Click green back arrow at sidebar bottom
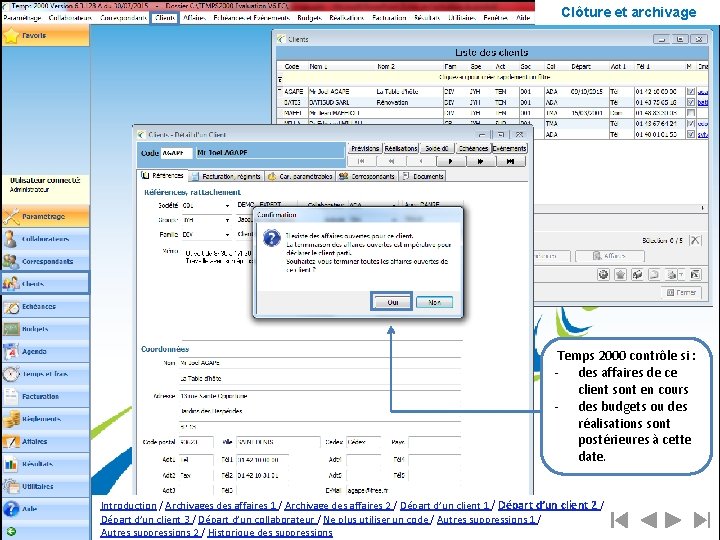This screenshot has width=720, height=540. 11,532
